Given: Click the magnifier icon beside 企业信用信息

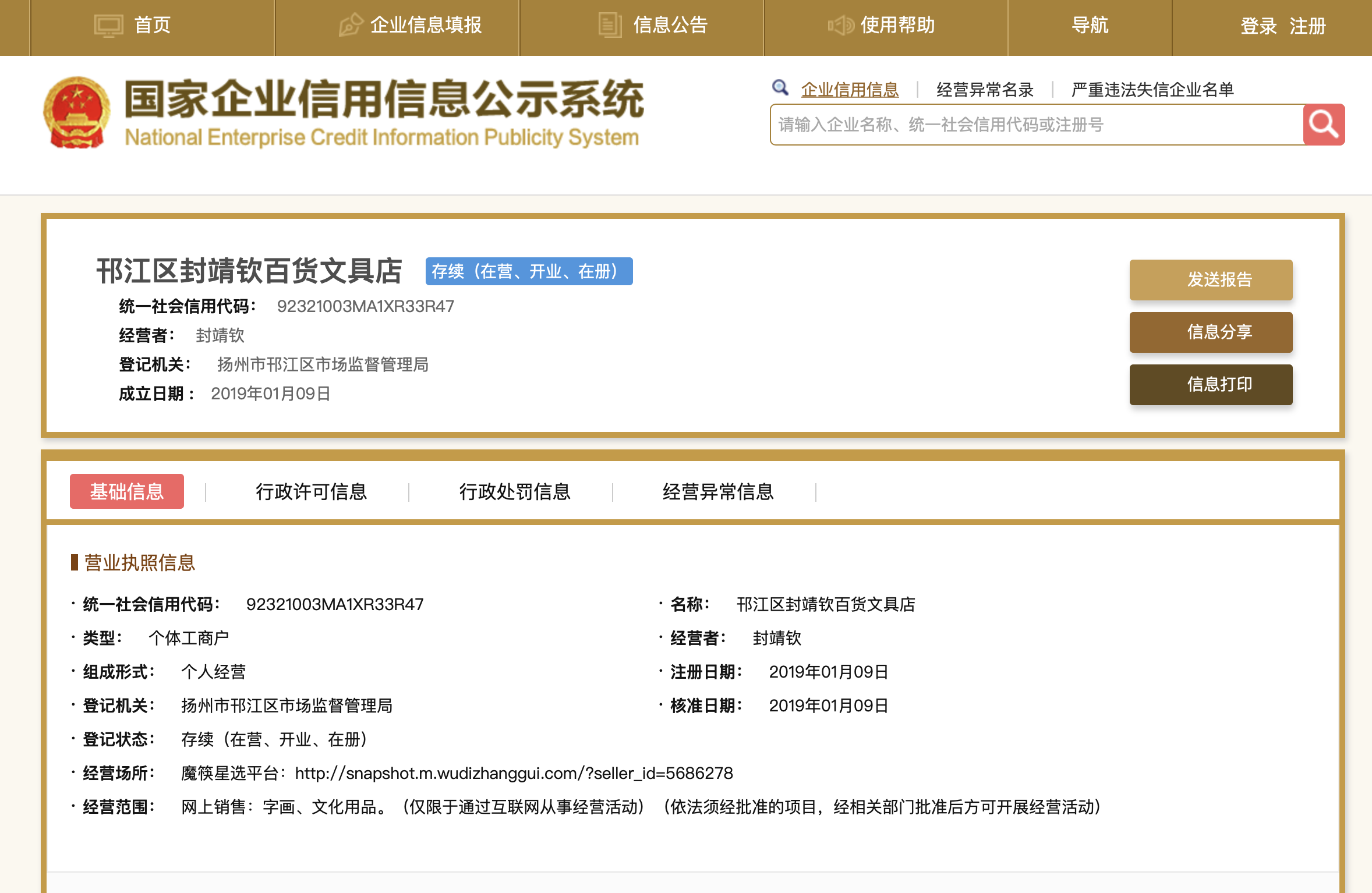Looking at the screenshot, I should coord(779,87).
